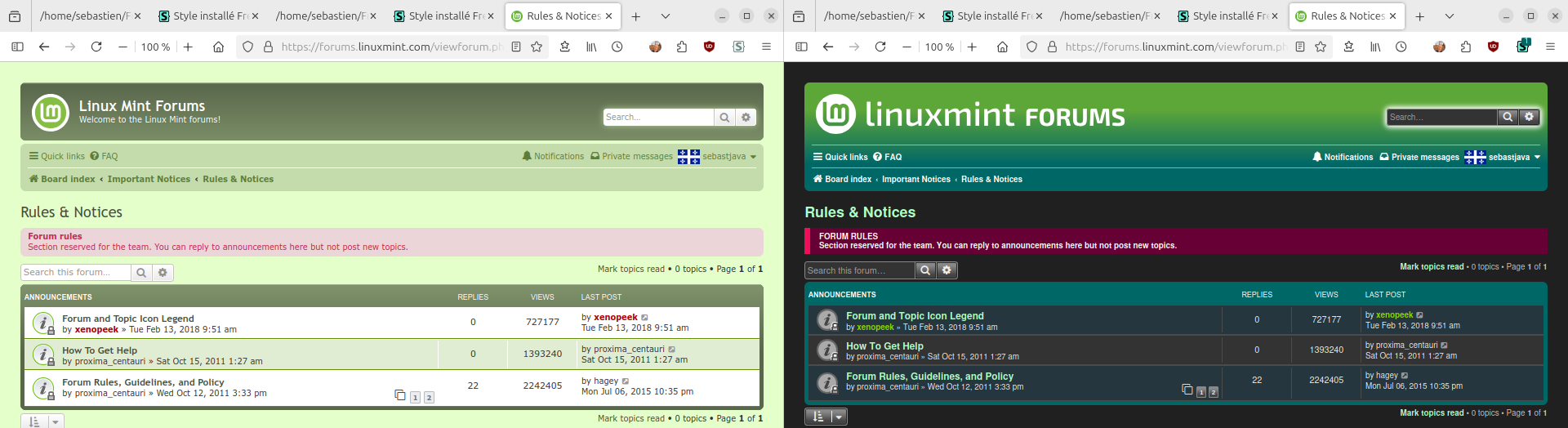Go back in the left light-themed window
The height and width of the screenshot is (428, 1568).
(44, 47)
